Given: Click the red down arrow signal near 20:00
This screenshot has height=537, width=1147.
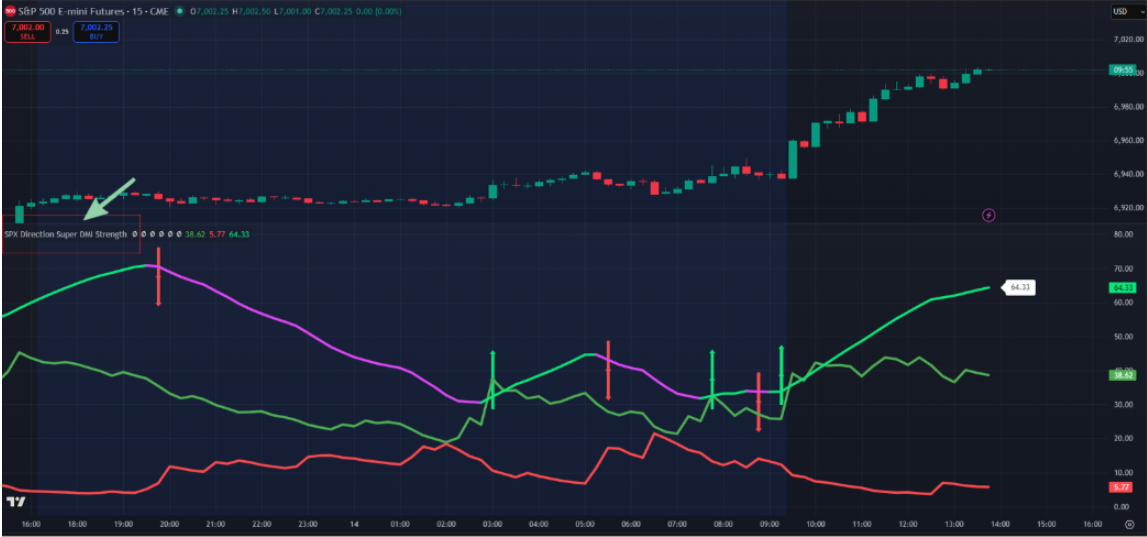Looking at the screenshot, I should pyautogui.click(x=158, y=277).
